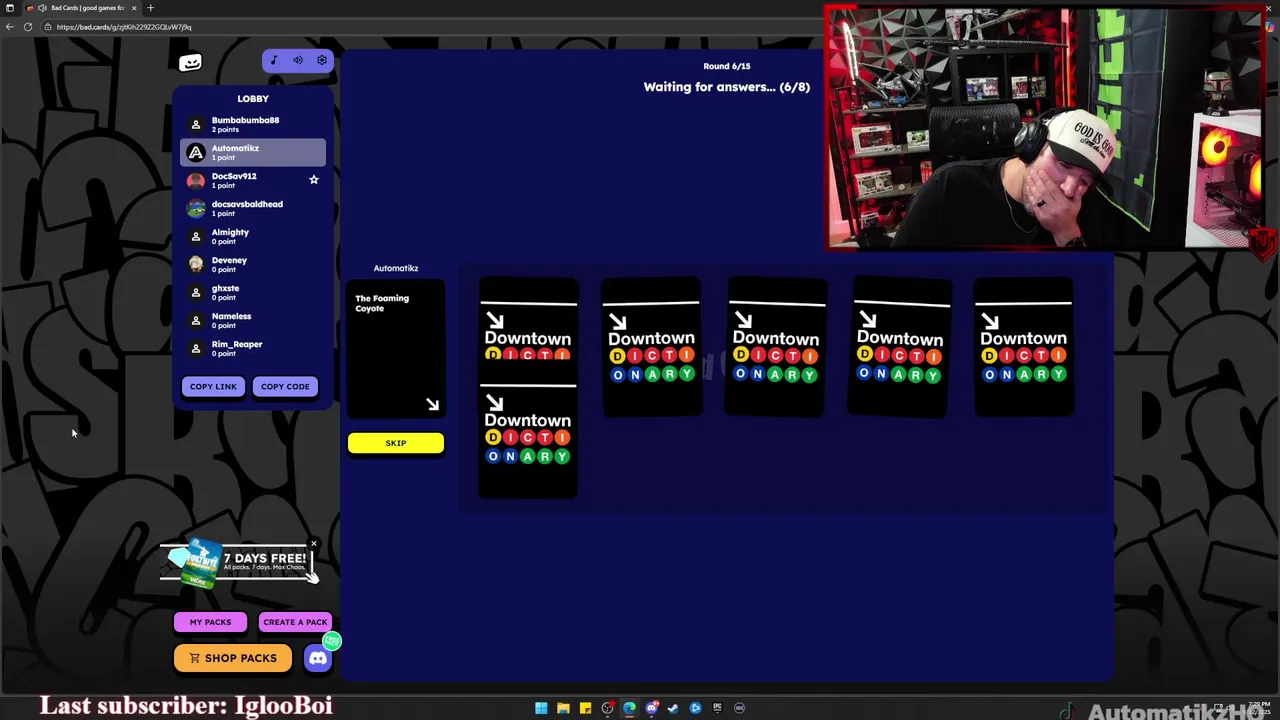The height and width of the screenshot is (720, 1280).
Task: Click the last Downtown Dictionary card
Action: tap(1024, 347)
